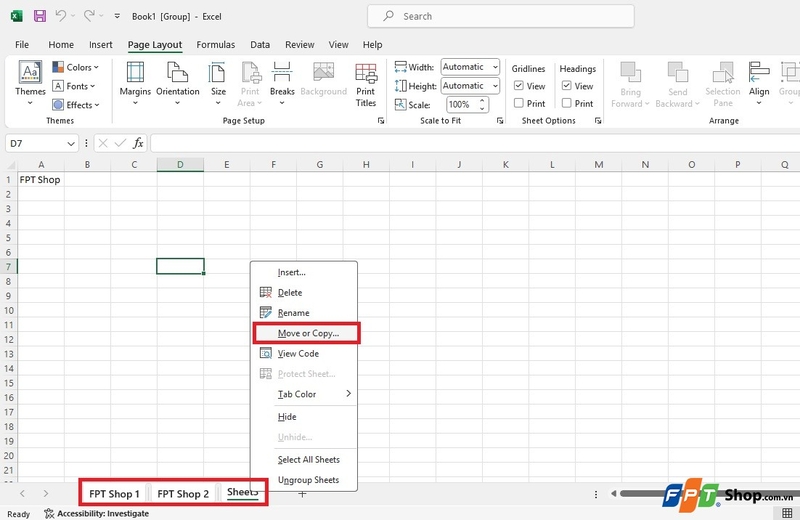This screenshot has width=800, height=520.
Task: Click the Accessibility: Investigate status
Action: pos(96,513)
